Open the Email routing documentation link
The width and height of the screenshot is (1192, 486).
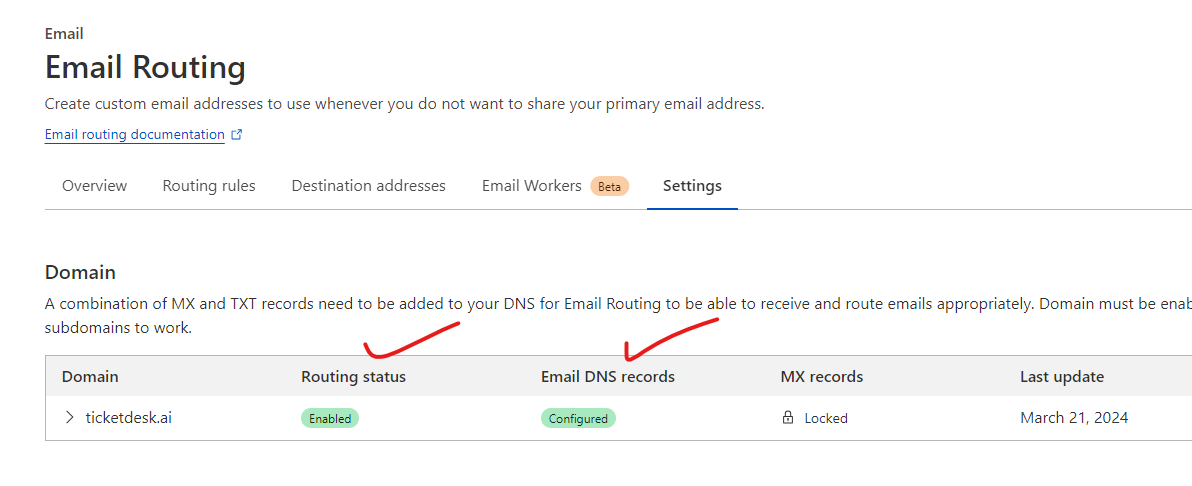134,135
